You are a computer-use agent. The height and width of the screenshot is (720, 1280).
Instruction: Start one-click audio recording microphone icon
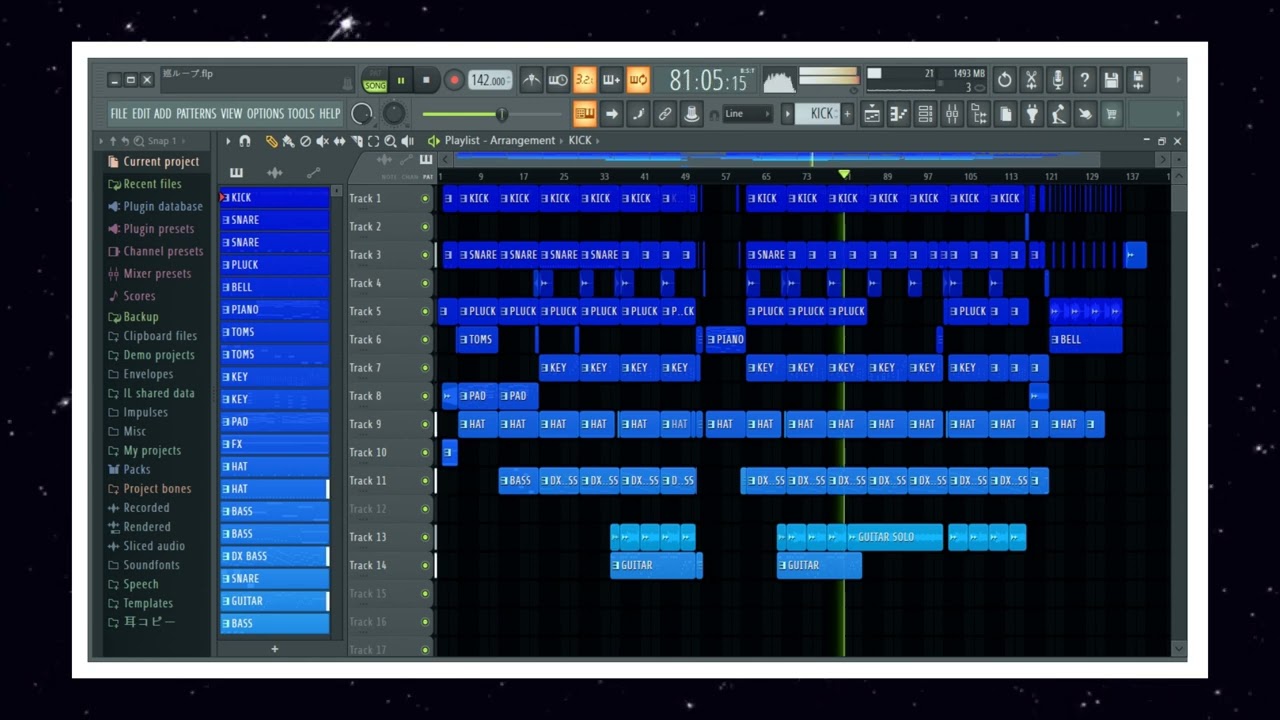tap(1058, 80)
